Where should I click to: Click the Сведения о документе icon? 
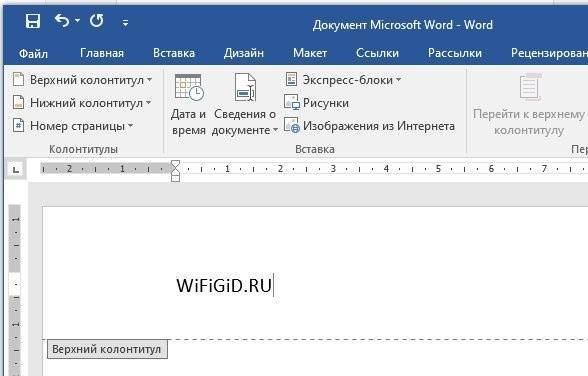pyautogui.click(x=245, y=87)
